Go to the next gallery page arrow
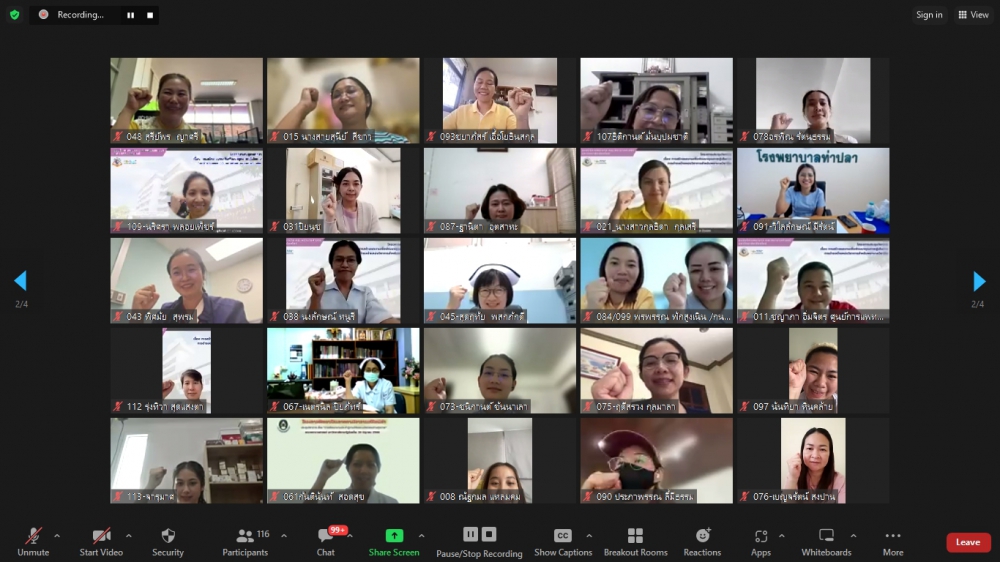 coord(979,281)
